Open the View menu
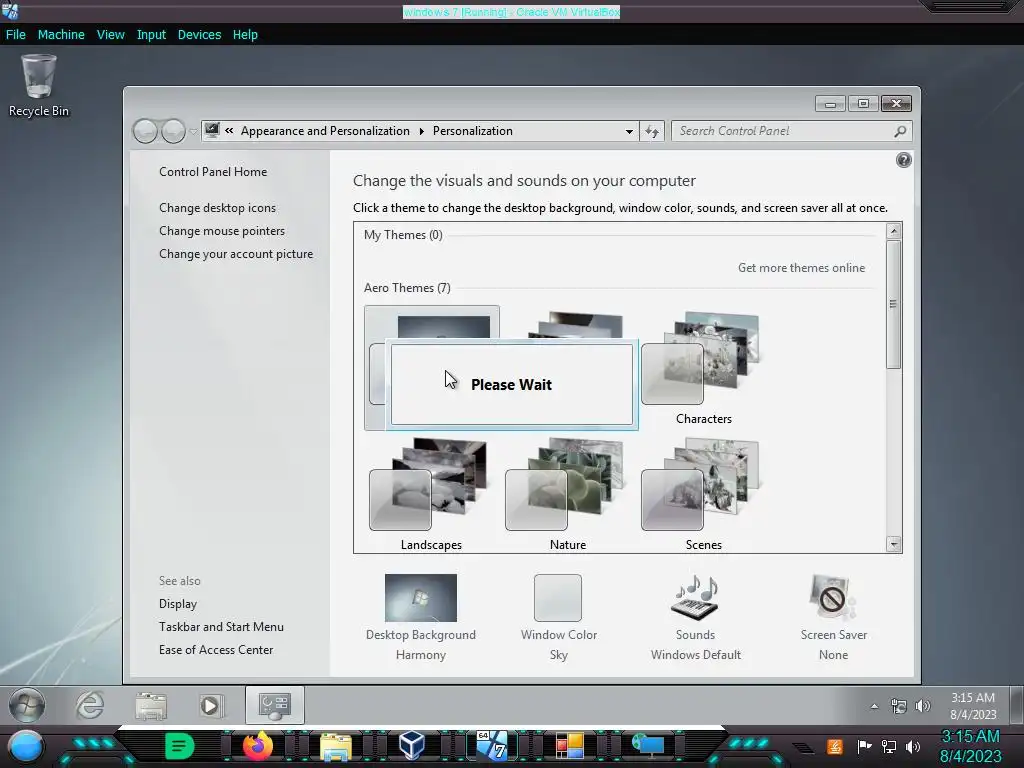The image size is (1024, 768). tap(110, 35)
